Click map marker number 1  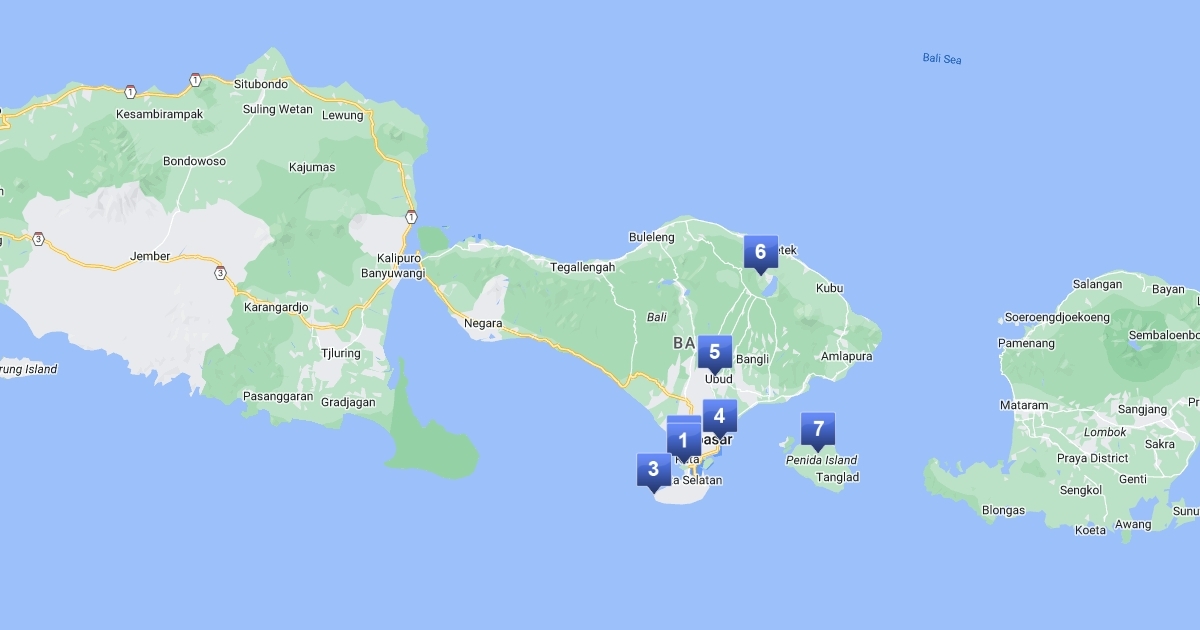point(684,440)
